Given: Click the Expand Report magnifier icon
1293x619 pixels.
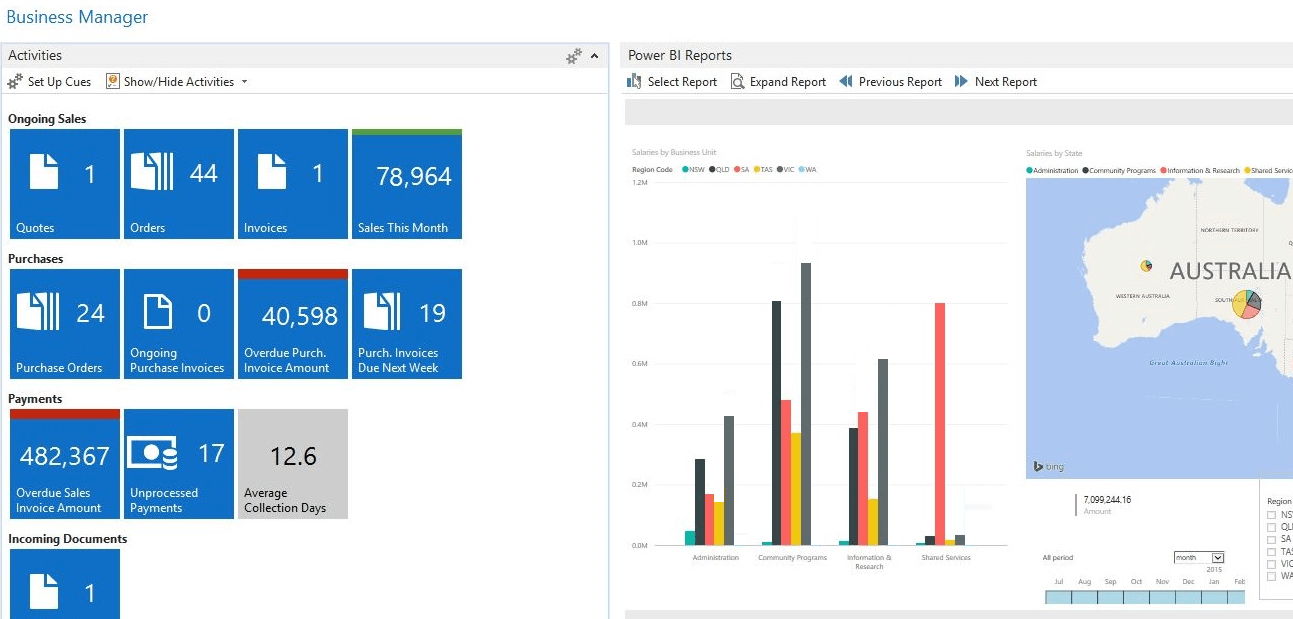Looking at the screenshot, I should (737, 82).
